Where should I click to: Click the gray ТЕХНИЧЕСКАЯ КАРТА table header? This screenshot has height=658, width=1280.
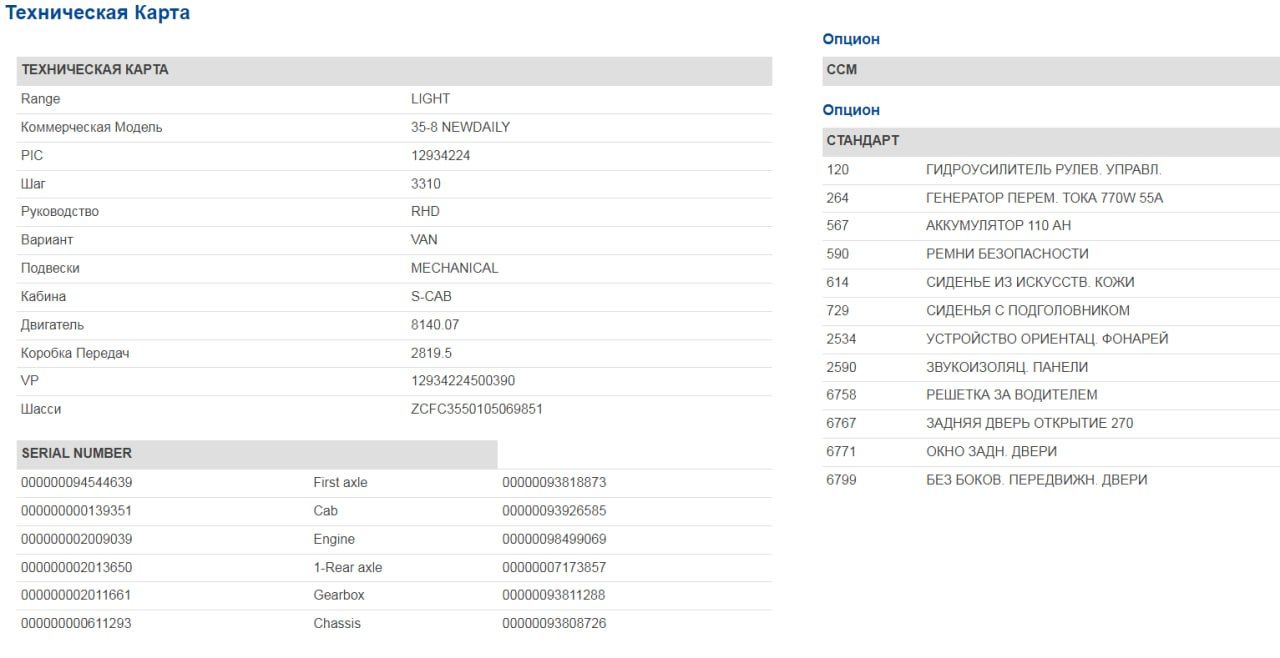point(95,70)
